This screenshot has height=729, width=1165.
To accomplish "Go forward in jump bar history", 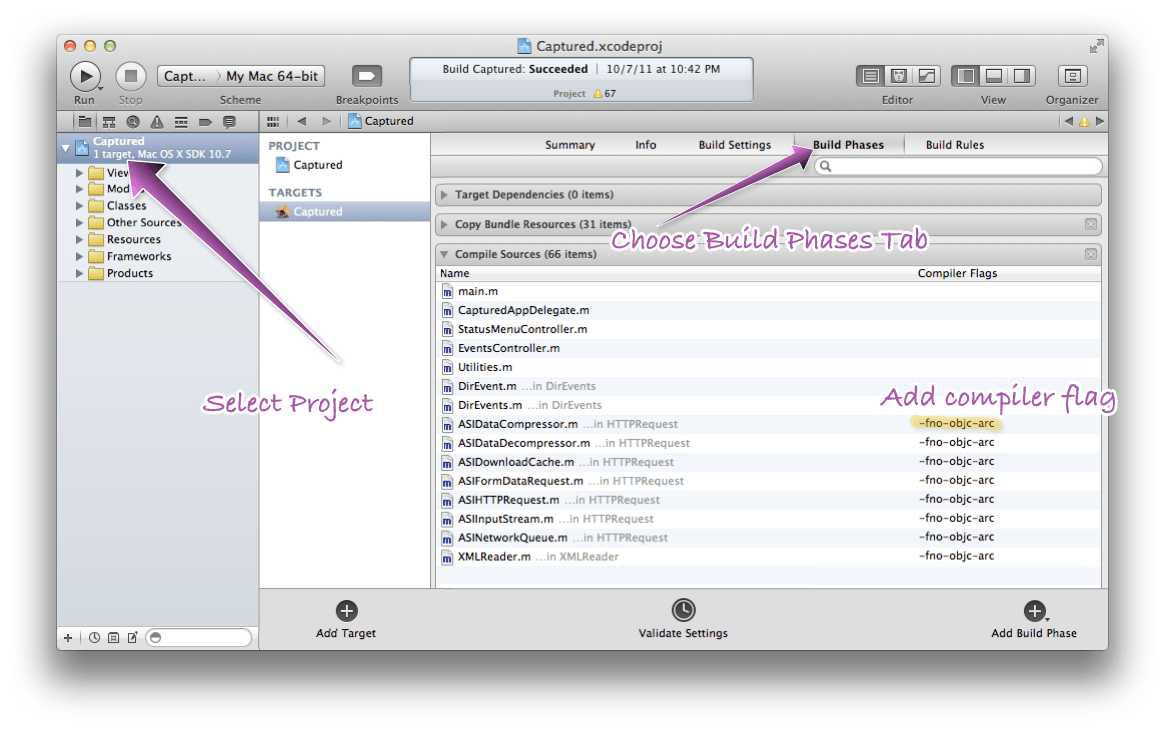I will (326, 121).
